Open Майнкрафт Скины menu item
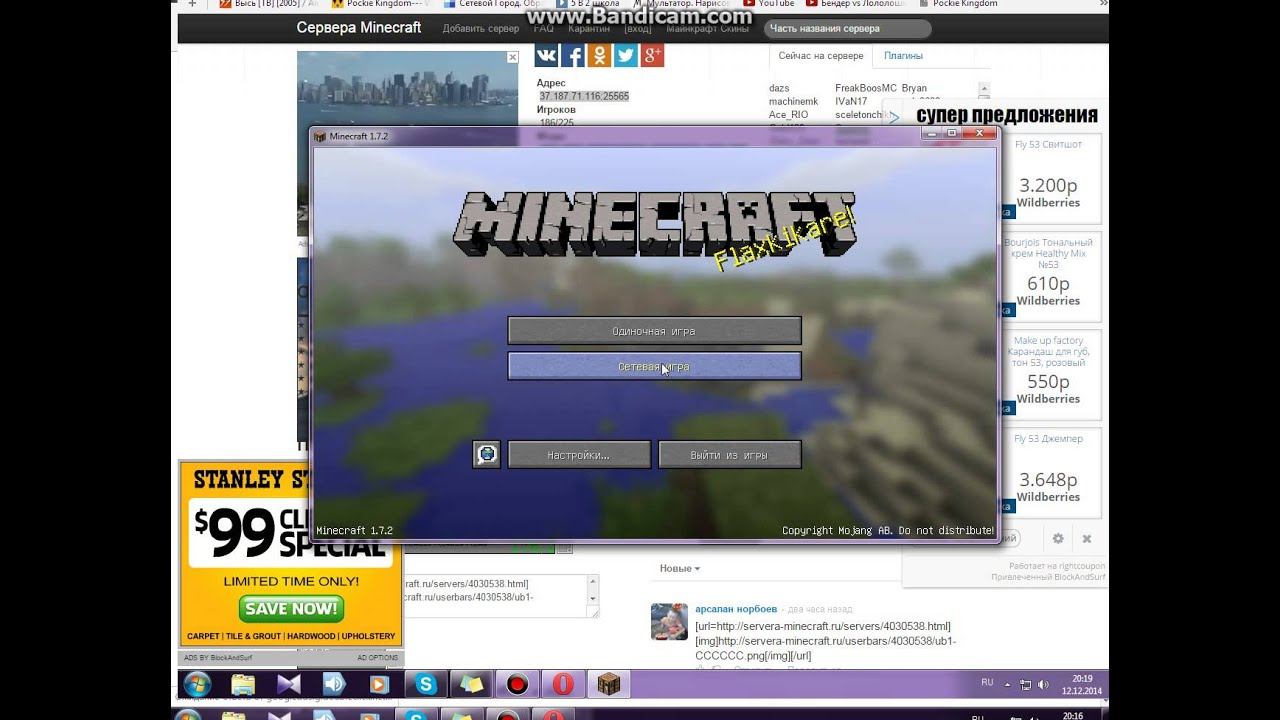The image size is (1280, 720). [707, 28]
